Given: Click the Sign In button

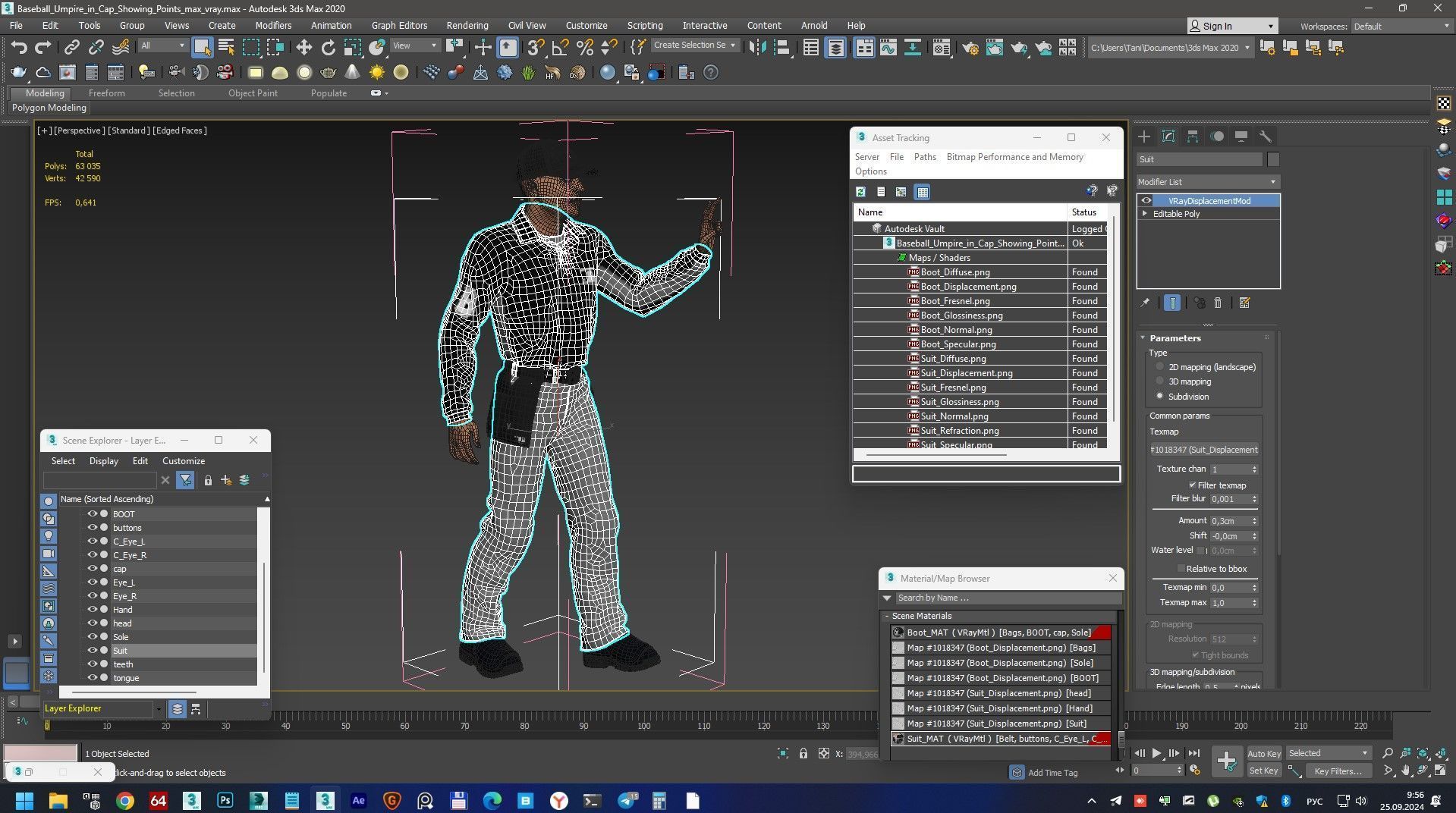Looking at the screenshot, I should point(1231,26).
